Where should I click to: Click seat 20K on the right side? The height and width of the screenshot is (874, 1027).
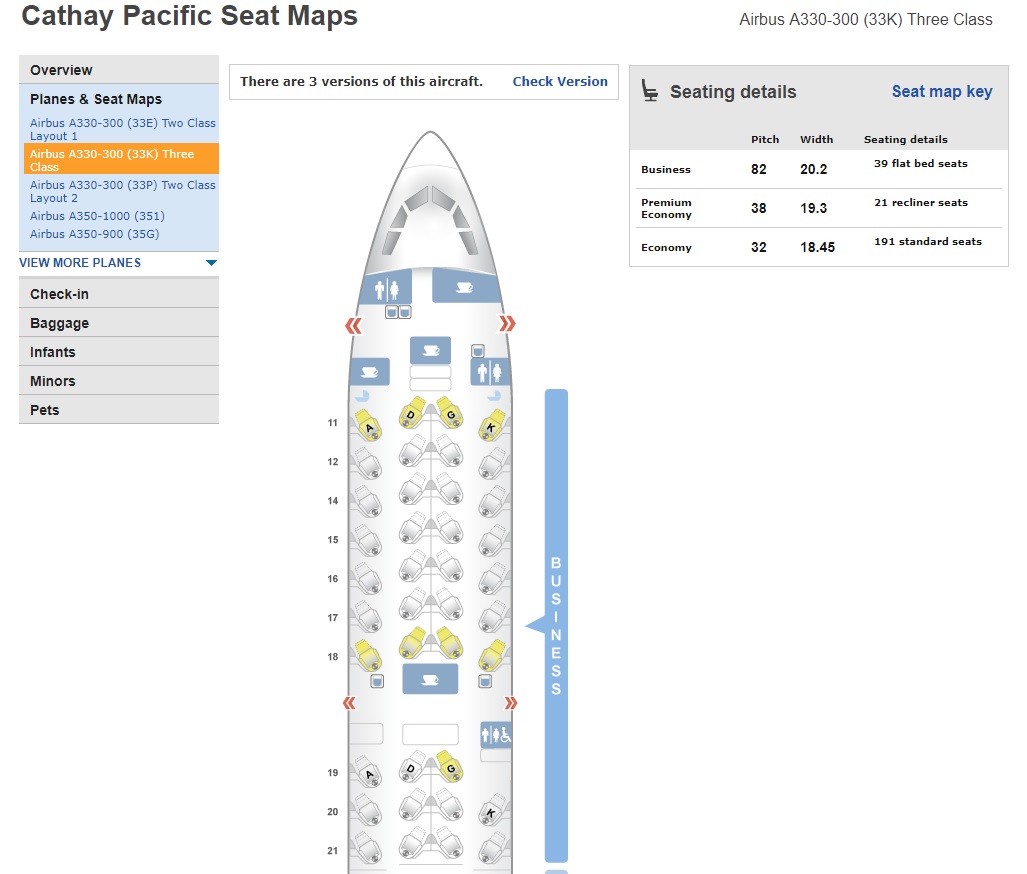490,812
